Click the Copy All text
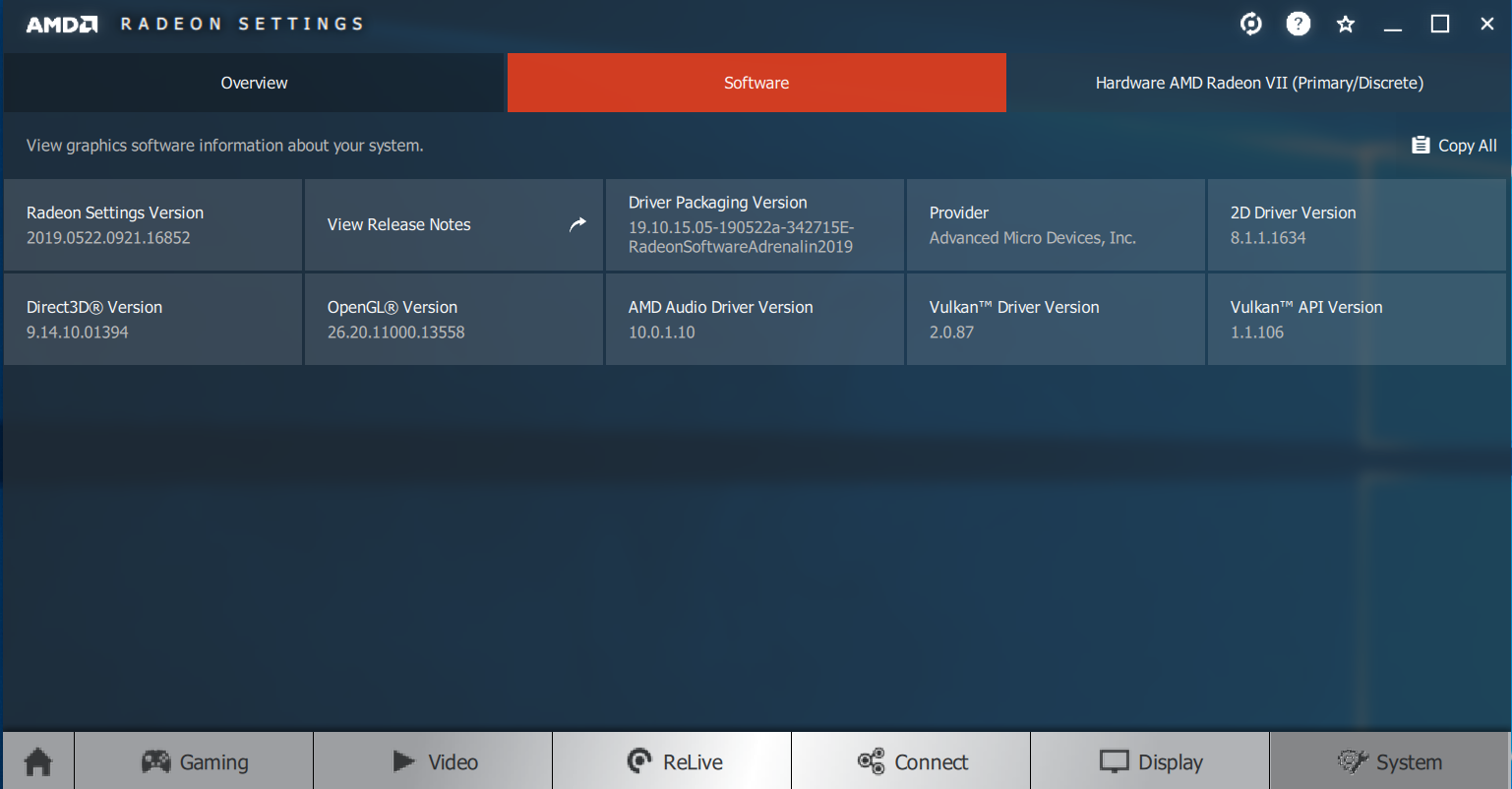Screen dimensions: 1512x789 pos(1467,146)
